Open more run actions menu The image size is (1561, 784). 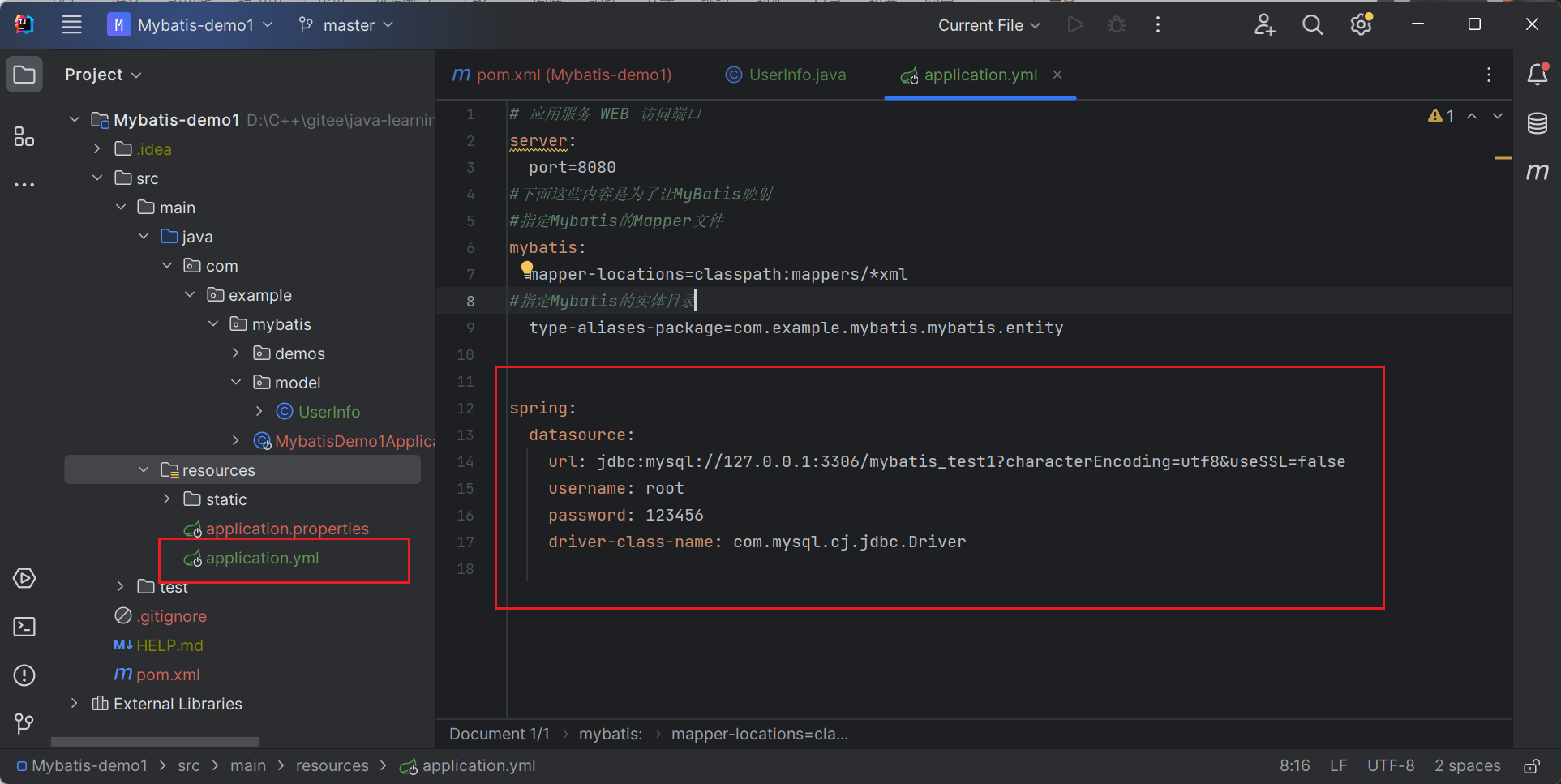coord(1158,25)
